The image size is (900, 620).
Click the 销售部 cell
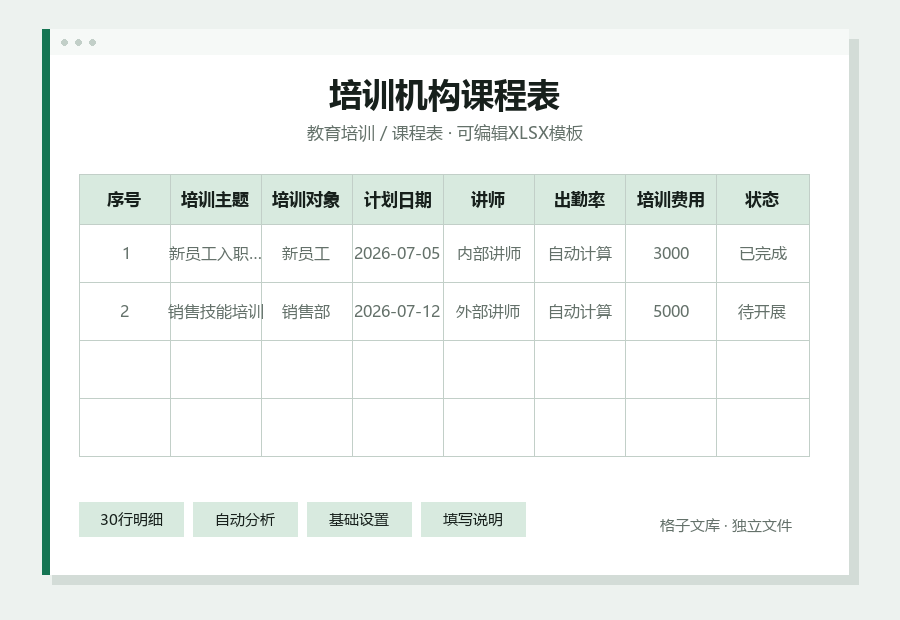click(x=307, y=312)
